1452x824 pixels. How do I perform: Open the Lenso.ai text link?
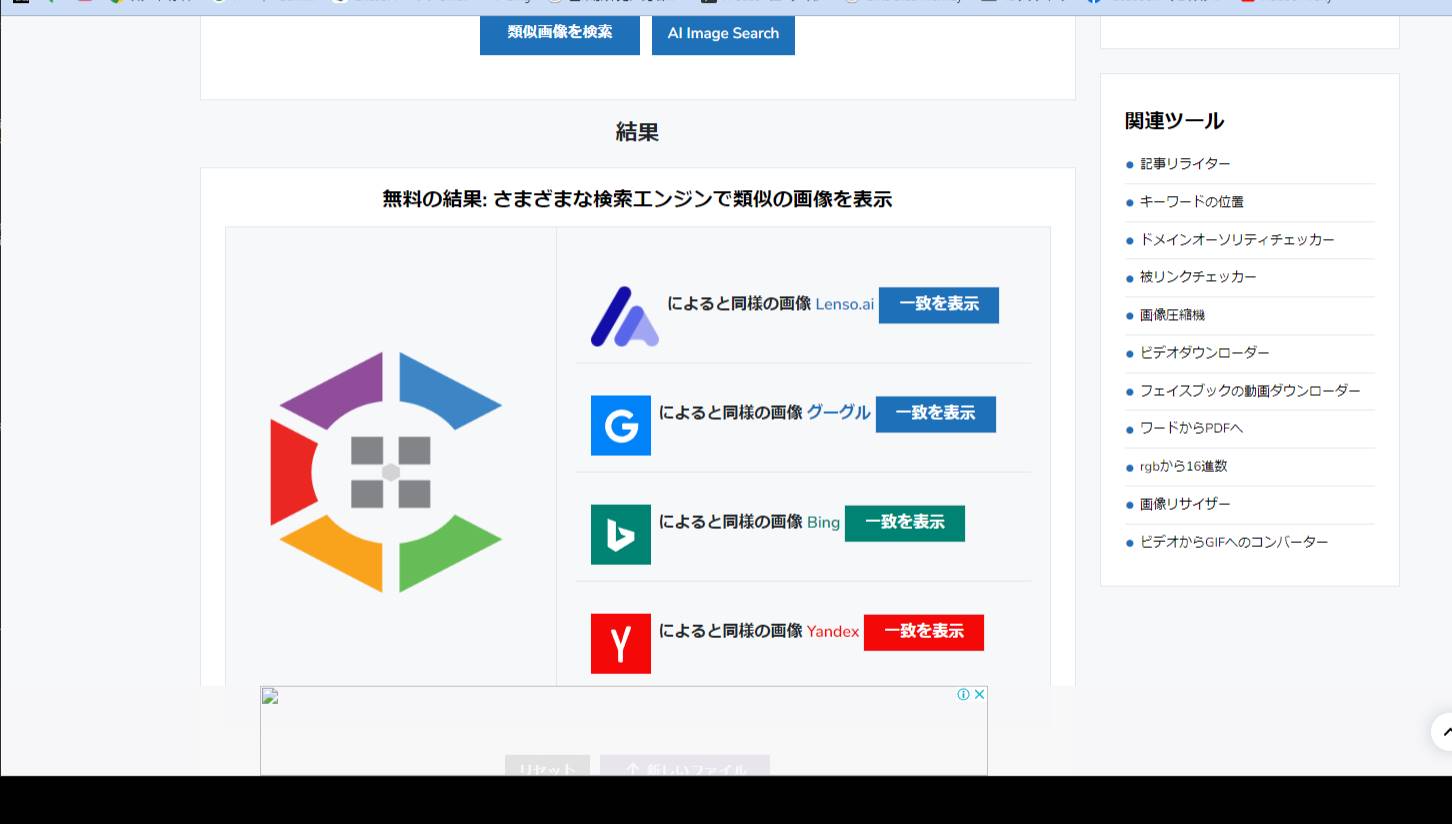tap(845, 304)
